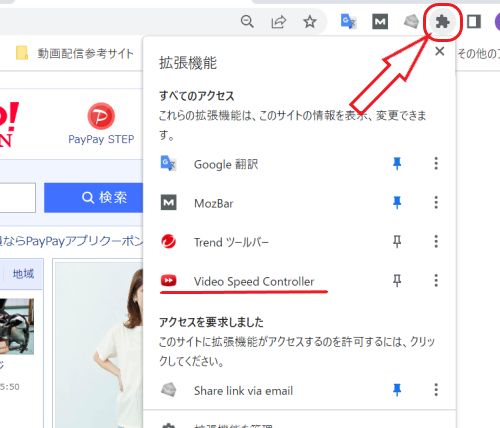This screenshot has height=428, width=500.
Task: Unpin Share link via email
Action: click(397, 390)
